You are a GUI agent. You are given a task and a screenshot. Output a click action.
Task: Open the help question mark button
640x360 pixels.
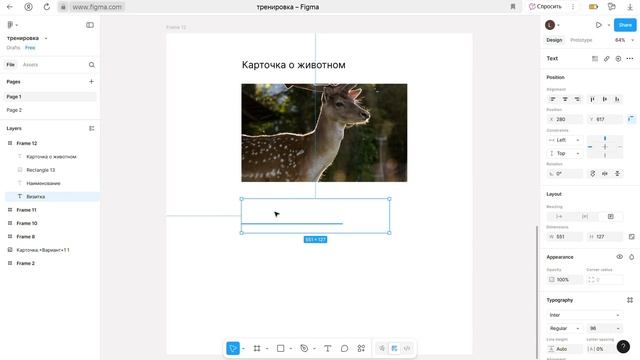coord(623,347)
